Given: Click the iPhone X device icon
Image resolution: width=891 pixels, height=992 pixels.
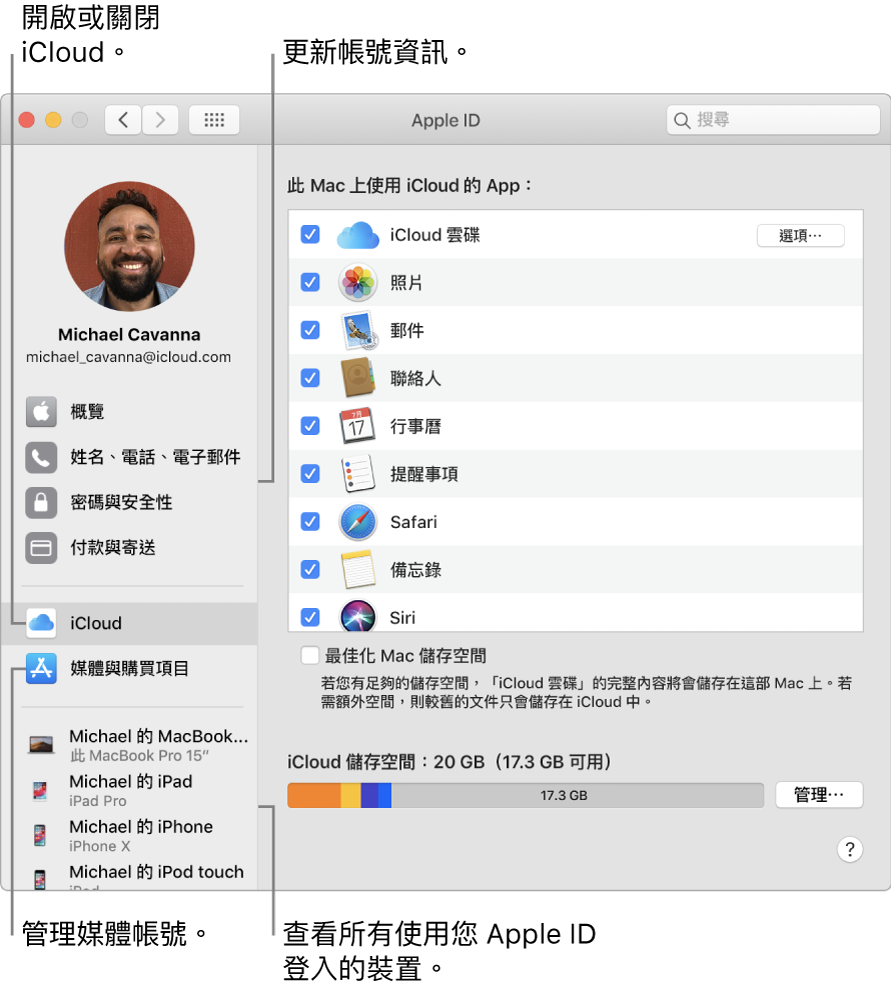Looking at the screenshot, I should [40, 835].
